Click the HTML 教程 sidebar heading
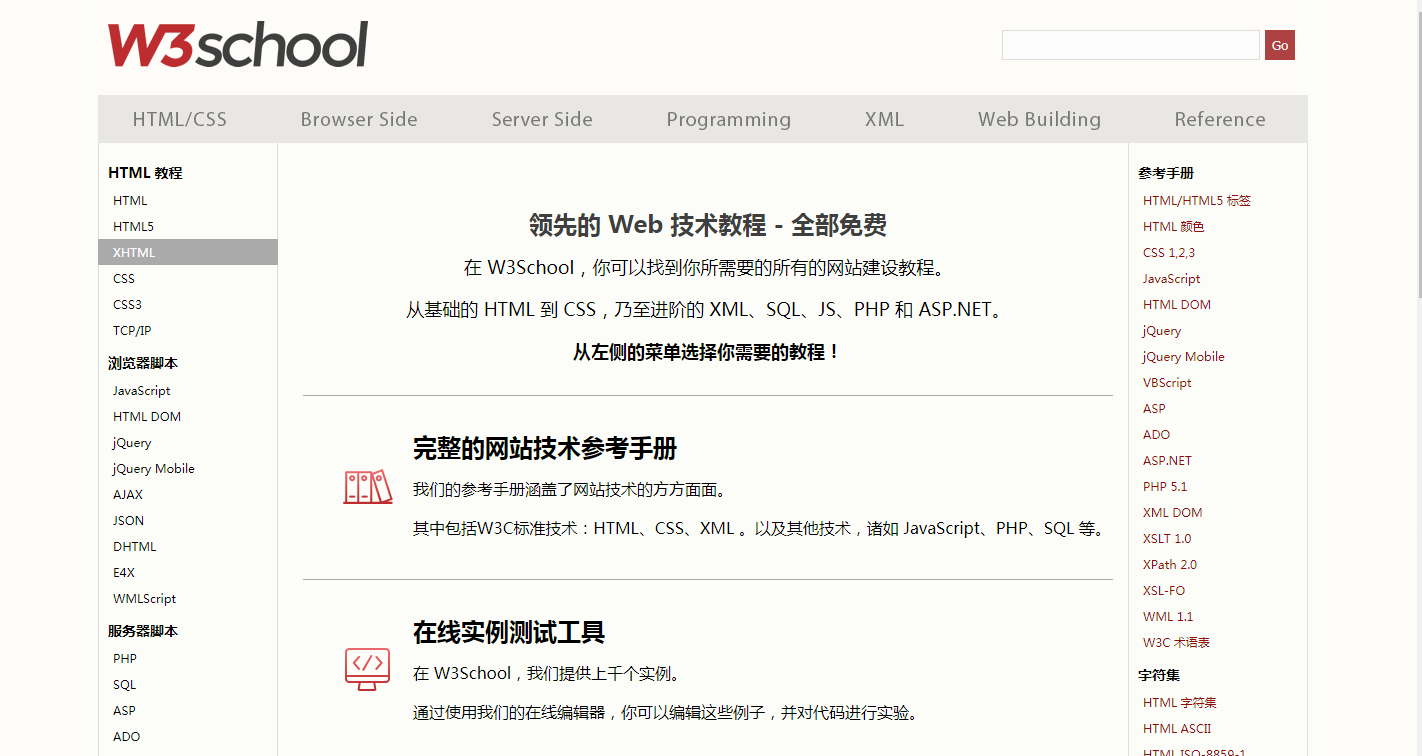The image size is (1422, 756). click(145, 173)
